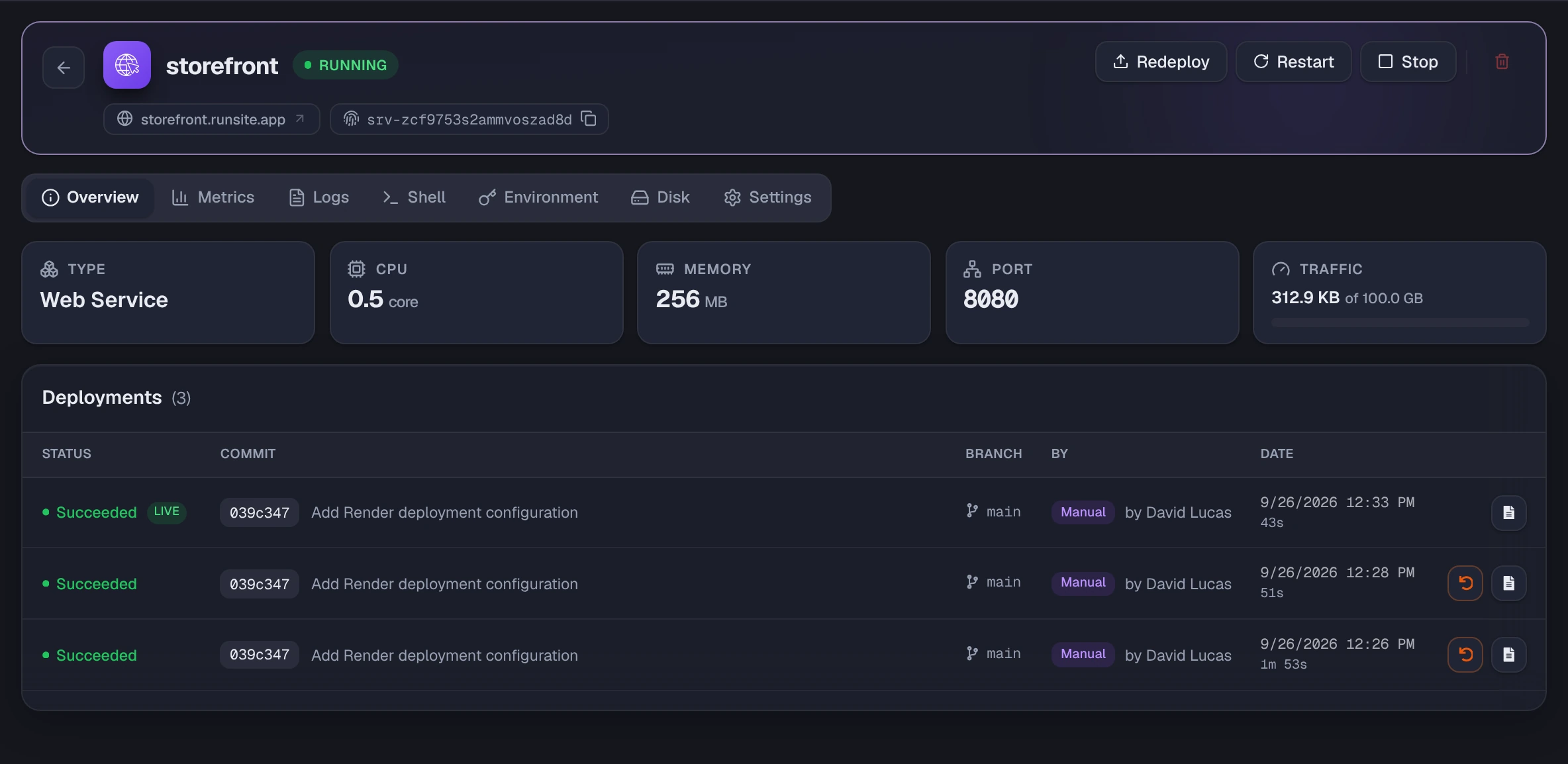Click the storefront purple globe app icon
1568x764 pixels.
127,65
